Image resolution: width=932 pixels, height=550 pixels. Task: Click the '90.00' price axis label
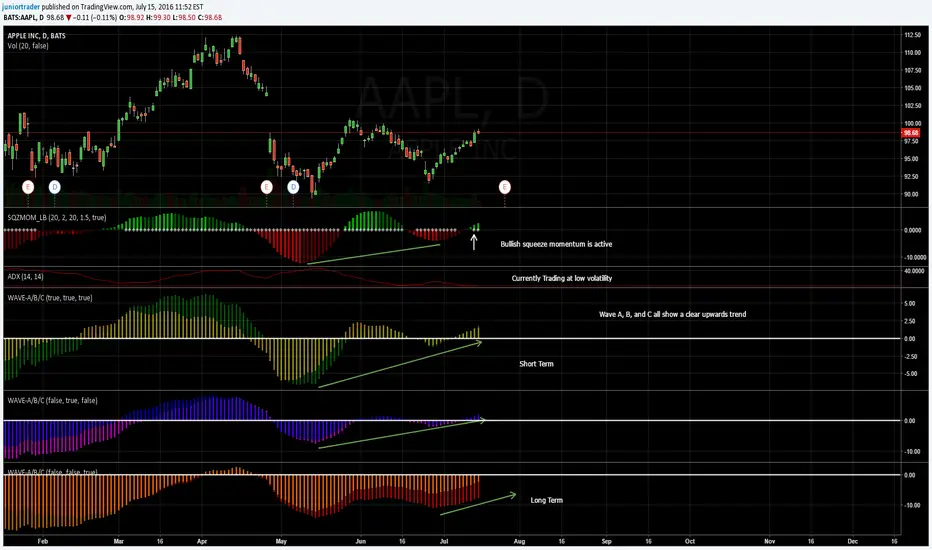[x=911, y=194]
